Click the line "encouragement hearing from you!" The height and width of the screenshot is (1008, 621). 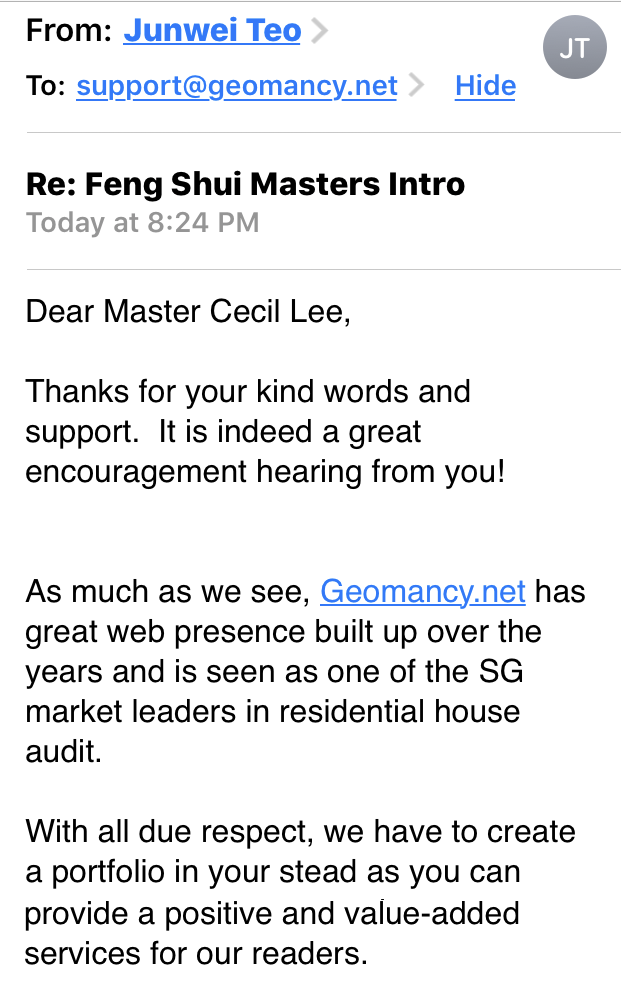tap(265, 471)
